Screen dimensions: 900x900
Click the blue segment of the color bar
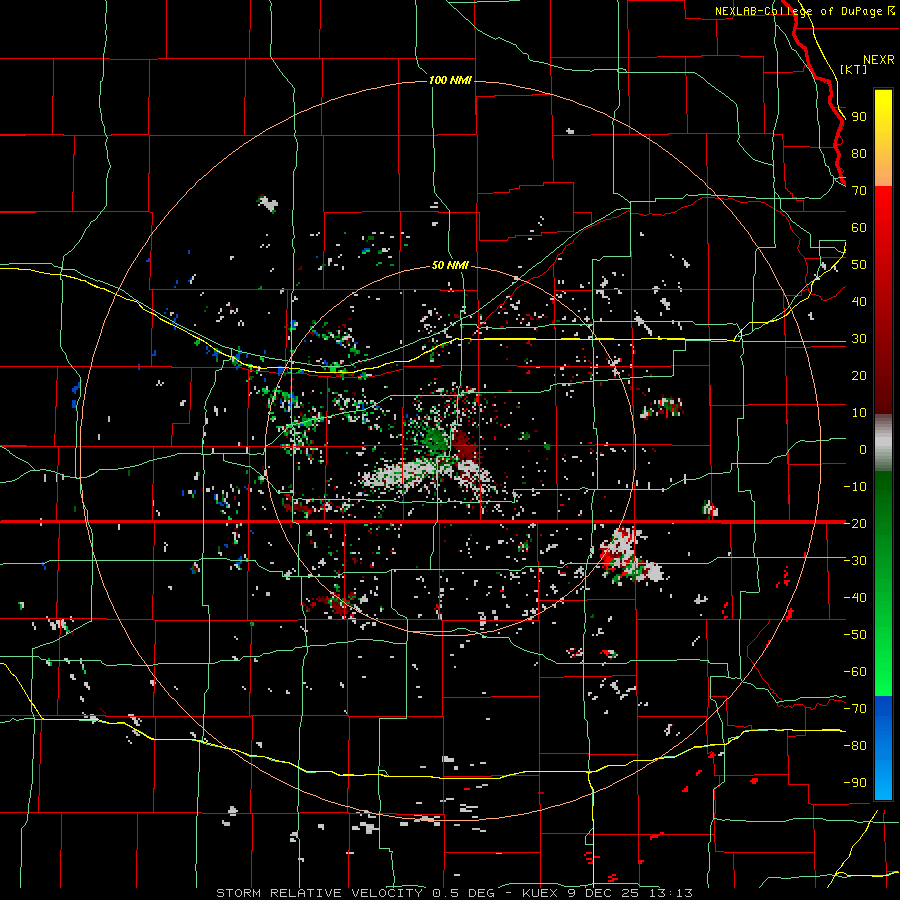pos(883,748)
